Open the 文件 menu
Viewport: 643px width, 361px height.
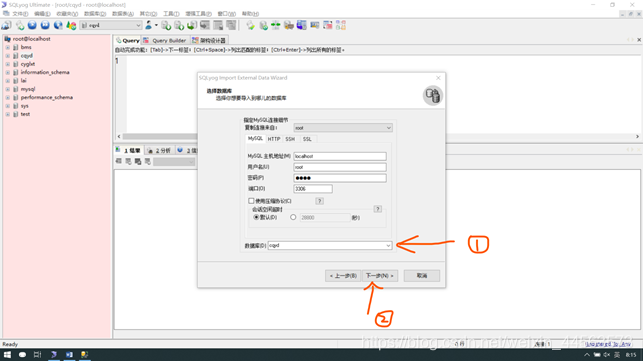pyautogui.click(x=20, y=14)
